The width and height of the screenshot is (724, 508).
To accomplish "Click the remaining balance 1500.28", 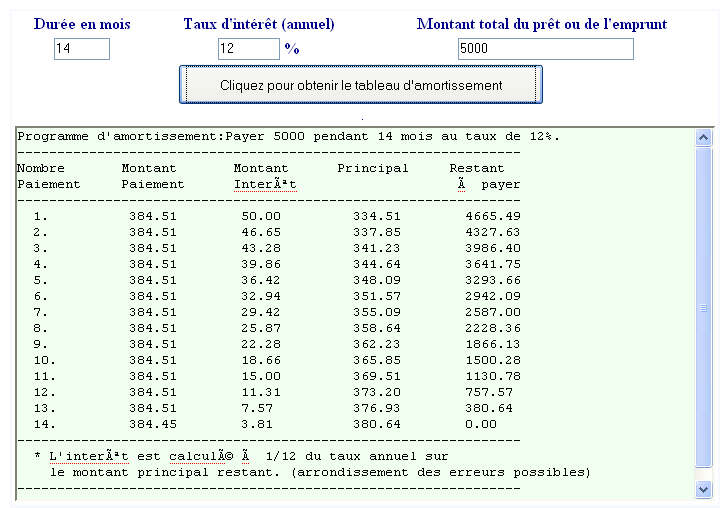I will [x=493, y=360].
